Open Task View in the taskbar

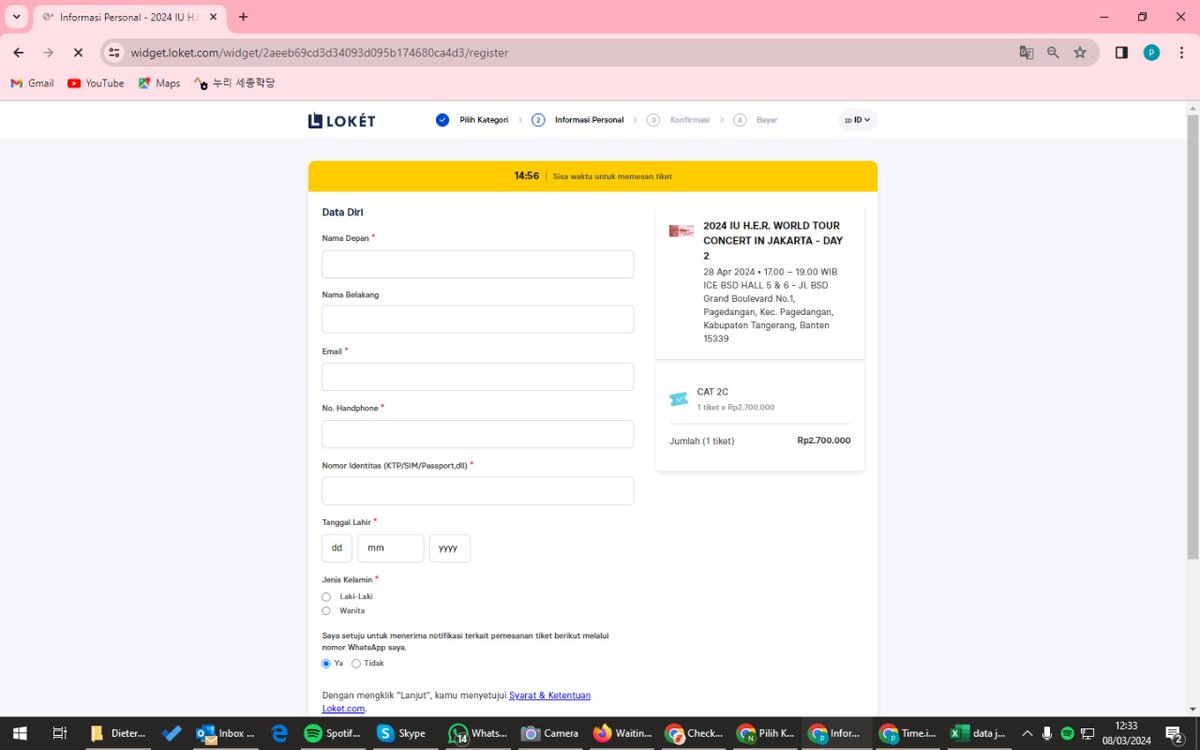[x=59, y=733]
